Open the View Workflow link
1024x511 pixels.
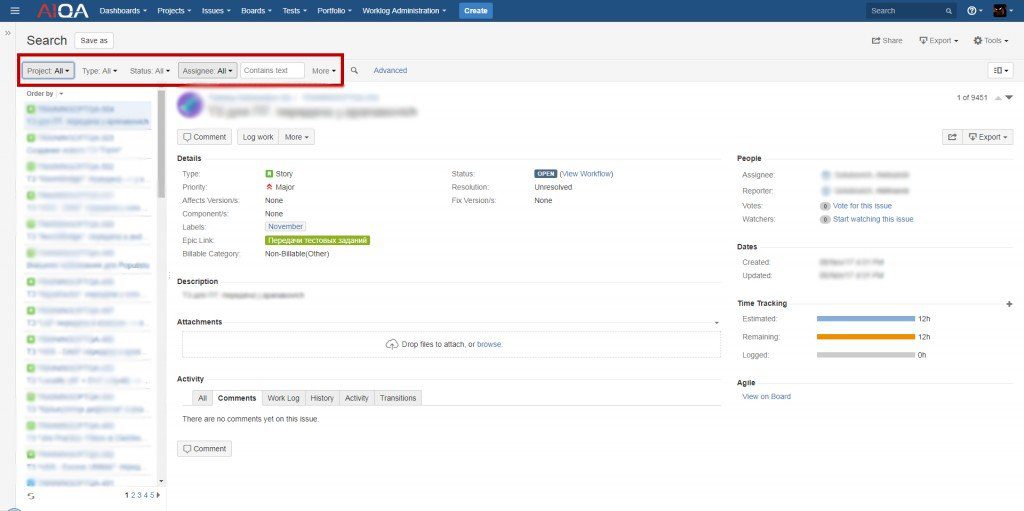pos(586,174)
